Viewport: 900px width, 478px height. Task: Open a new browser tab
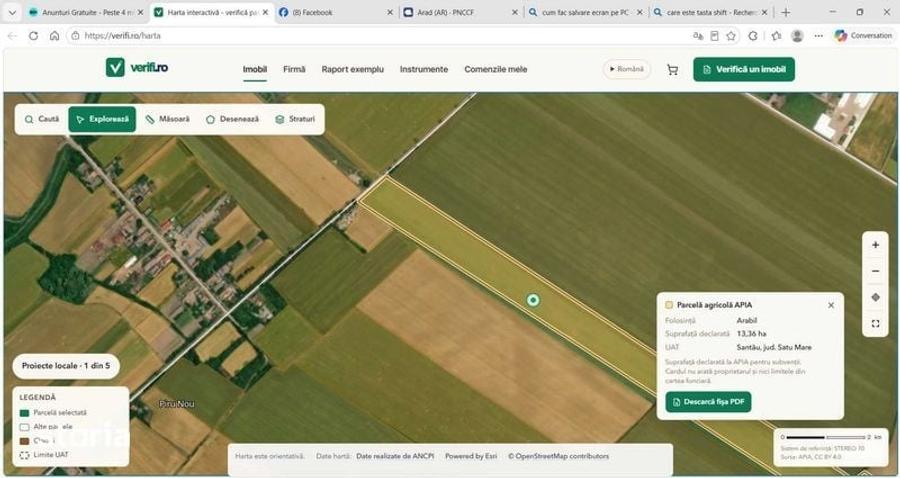pyautogui.click(x=786, y=12)
